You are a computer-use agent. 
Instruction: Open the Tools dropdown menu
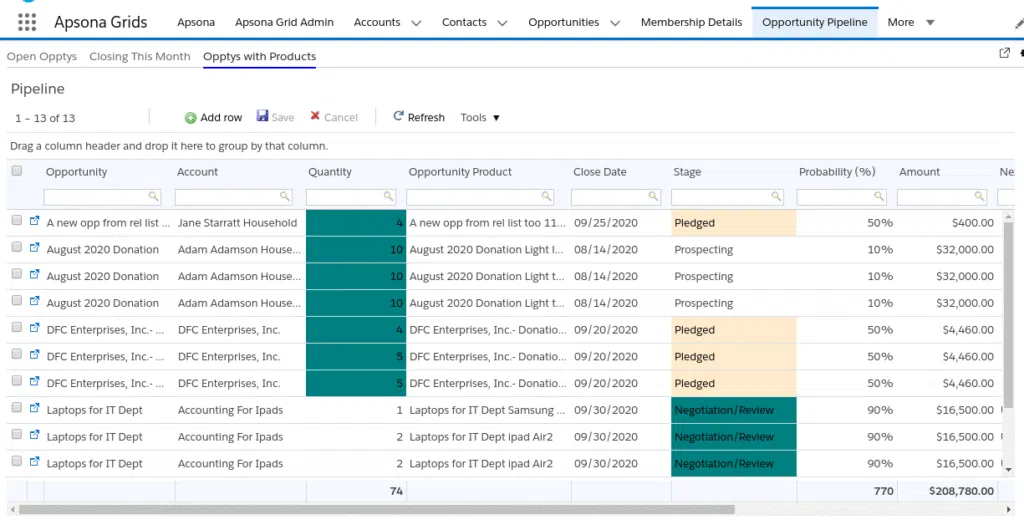[479, 118]
